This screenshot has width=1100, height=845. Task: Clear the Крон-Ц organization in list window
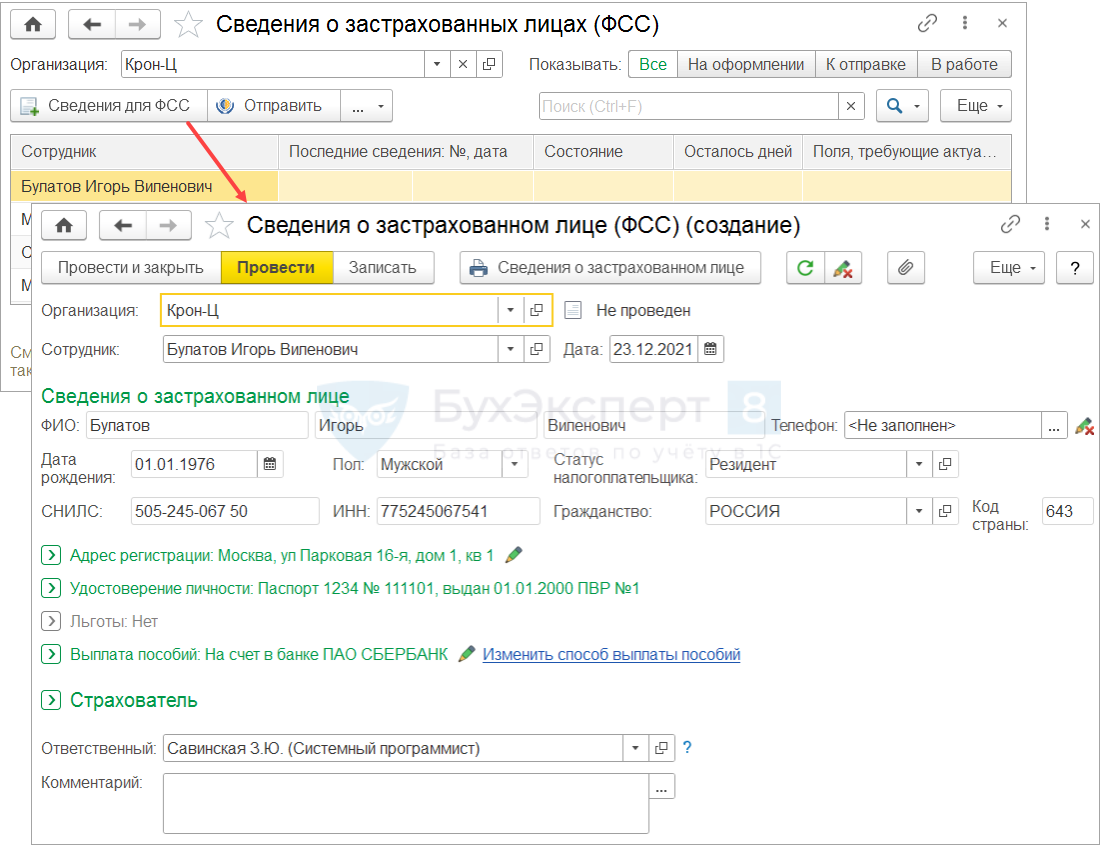[462, 65]
